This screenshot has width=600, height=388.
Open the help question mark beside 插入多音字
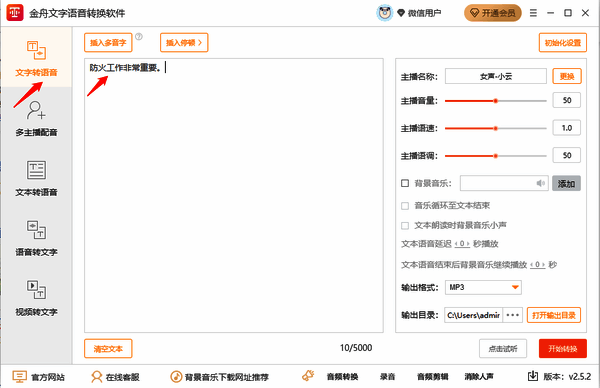point(139,37)
